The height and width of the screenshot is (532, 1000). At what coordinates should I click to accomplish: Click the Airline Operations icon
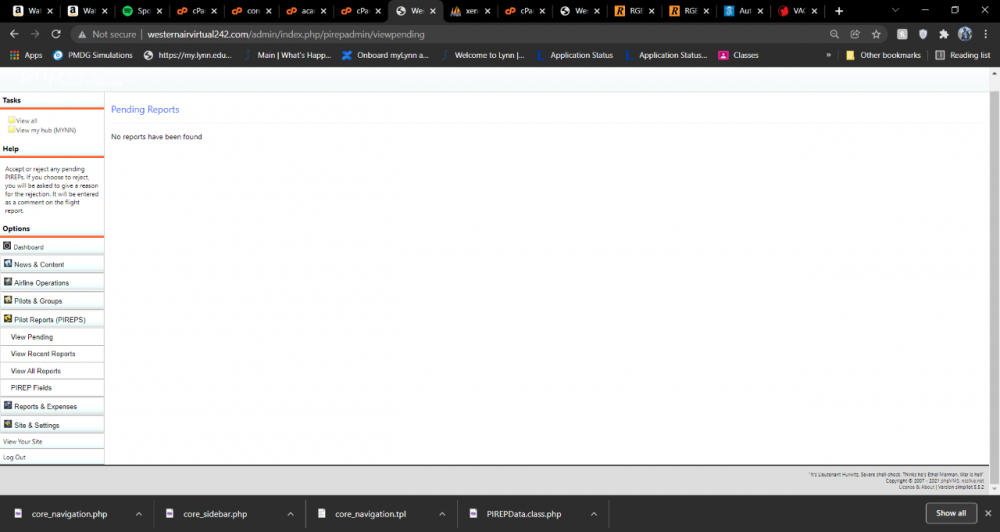point(8,282)
